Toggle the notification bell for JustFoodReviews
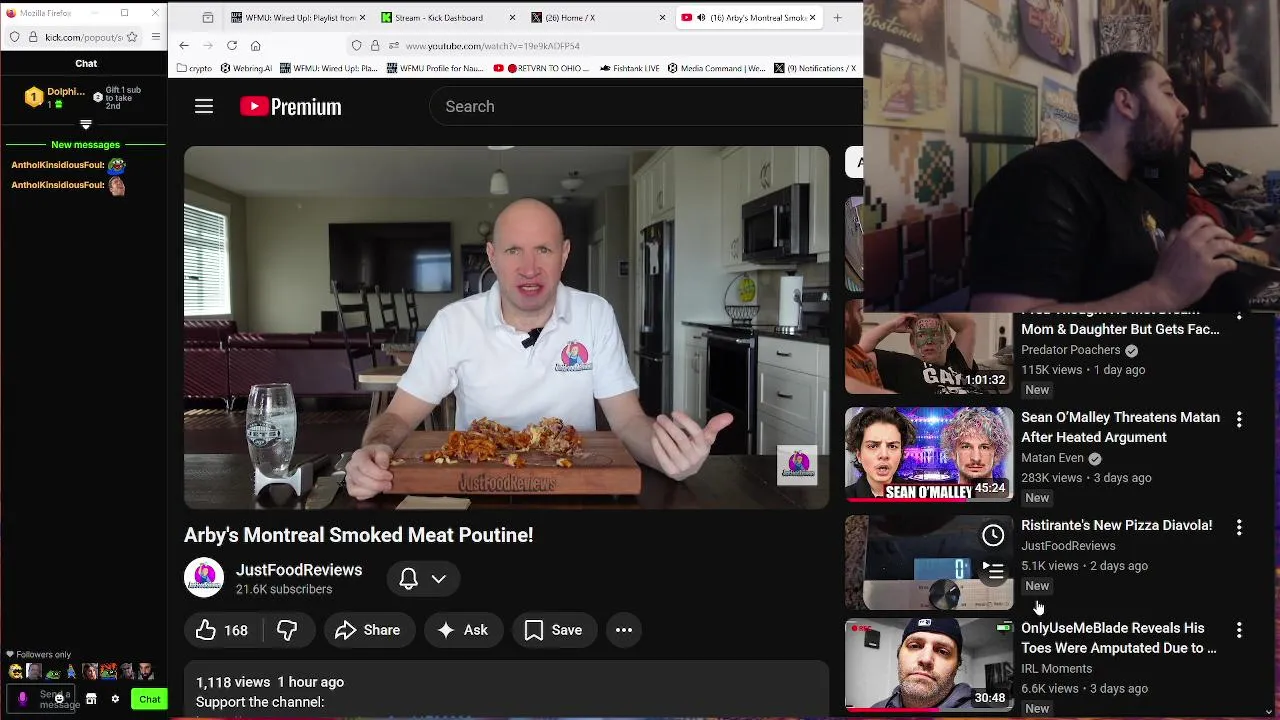 pos(408,578)
